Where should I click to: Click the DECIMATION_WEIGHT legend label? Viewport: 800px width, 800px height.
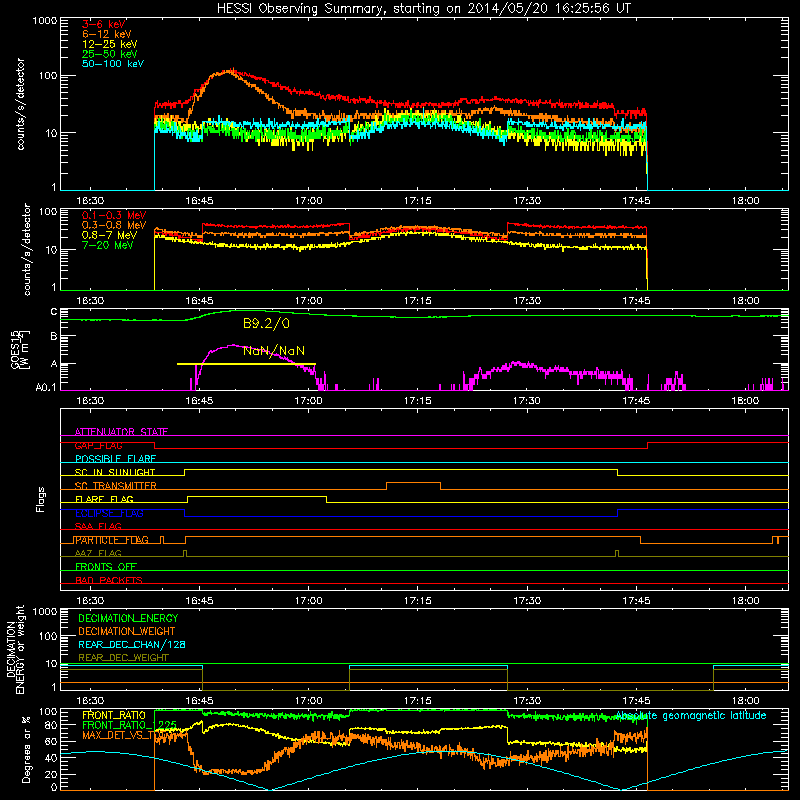tap(127, 631)
